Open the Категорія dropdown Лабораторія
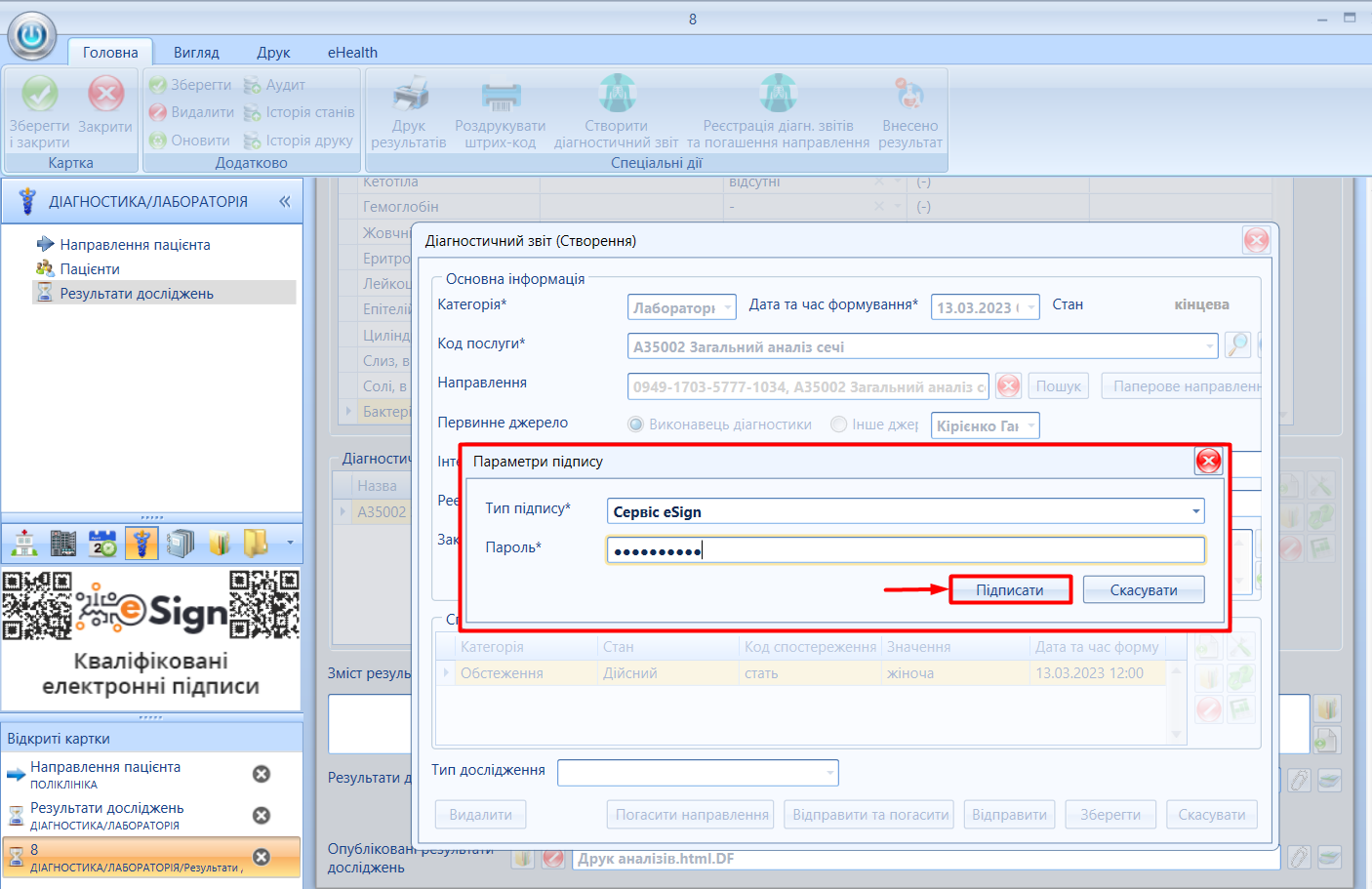 coord(727,307)
